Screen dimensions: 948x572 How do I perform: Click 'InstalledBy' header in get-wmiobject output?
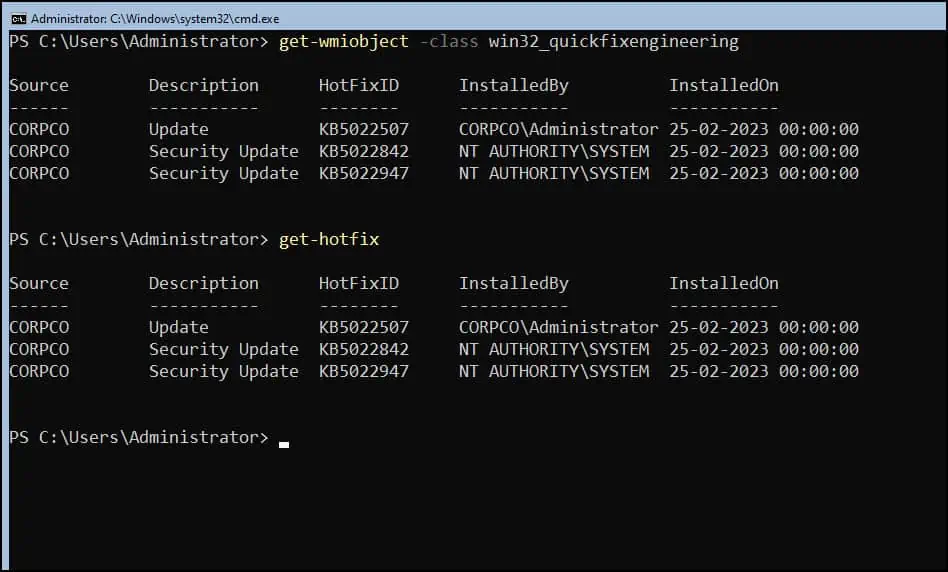tap(513, 86)
